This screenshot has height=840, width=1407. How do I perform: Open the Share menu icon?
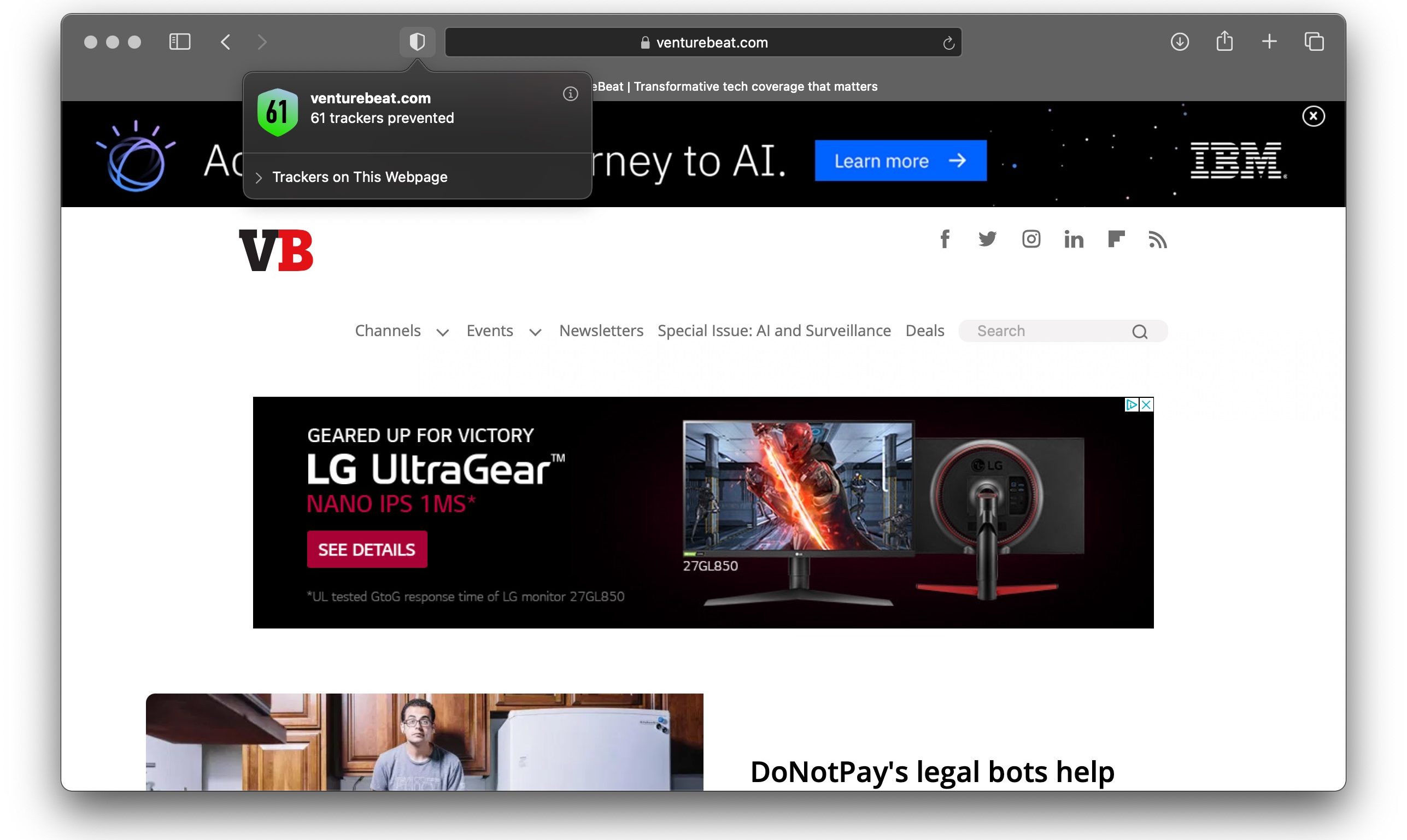coord(1224,41)
